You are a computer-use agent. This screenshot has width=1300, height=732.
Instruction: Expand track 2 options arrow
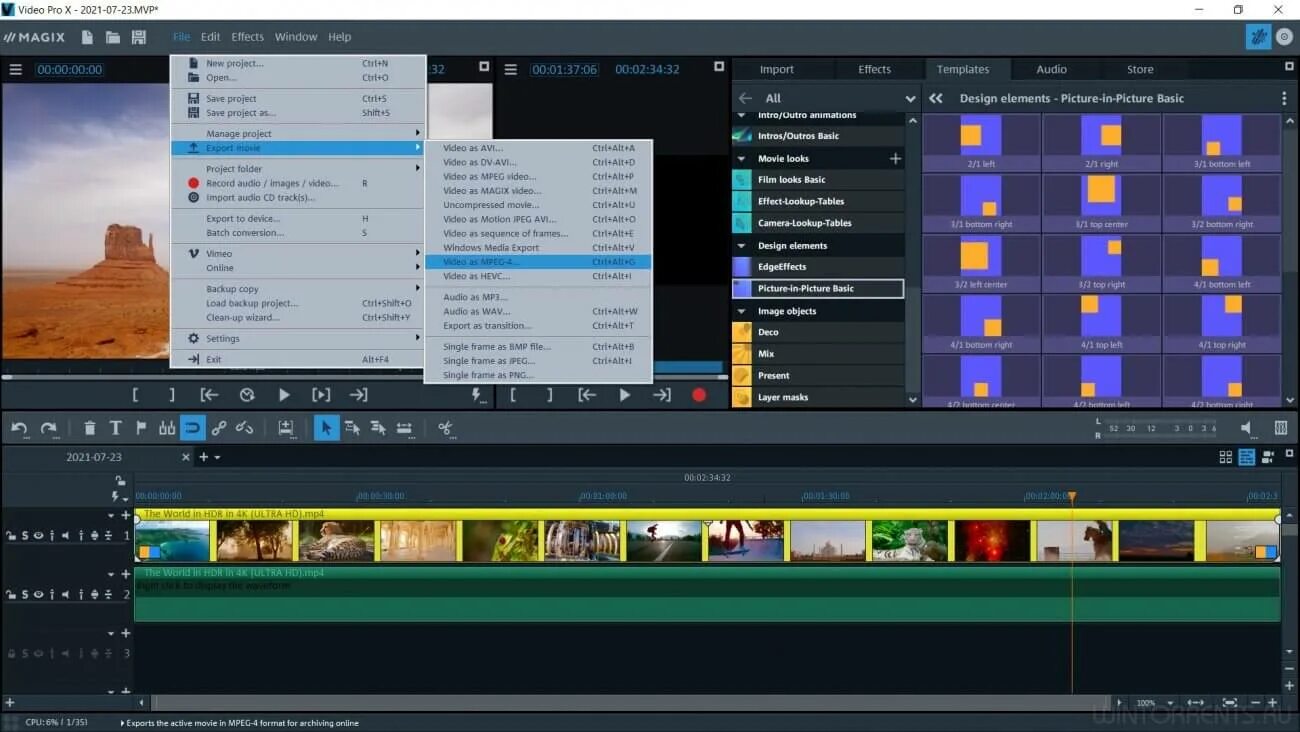[111, 574]
